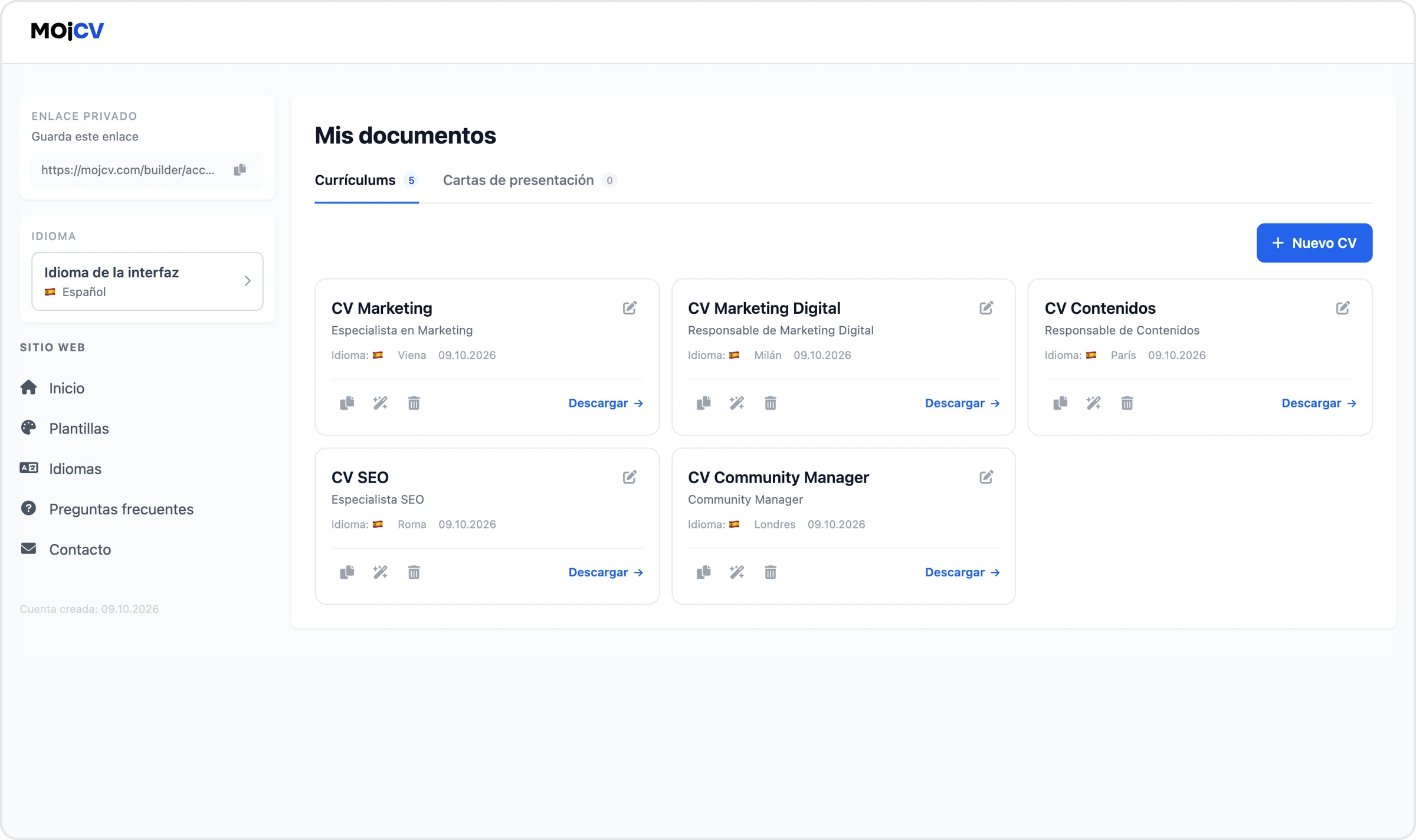Viewport: 1416px width, 840px height.
Task: Click magic wand on CV Marketing Digital
Action: point(737,403)
